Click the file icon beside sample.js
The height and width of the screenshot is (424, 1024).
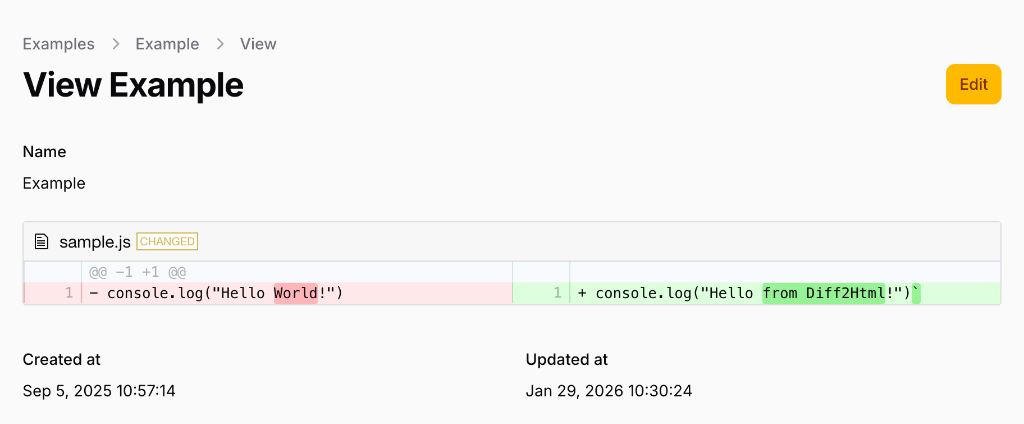(41, 241)
